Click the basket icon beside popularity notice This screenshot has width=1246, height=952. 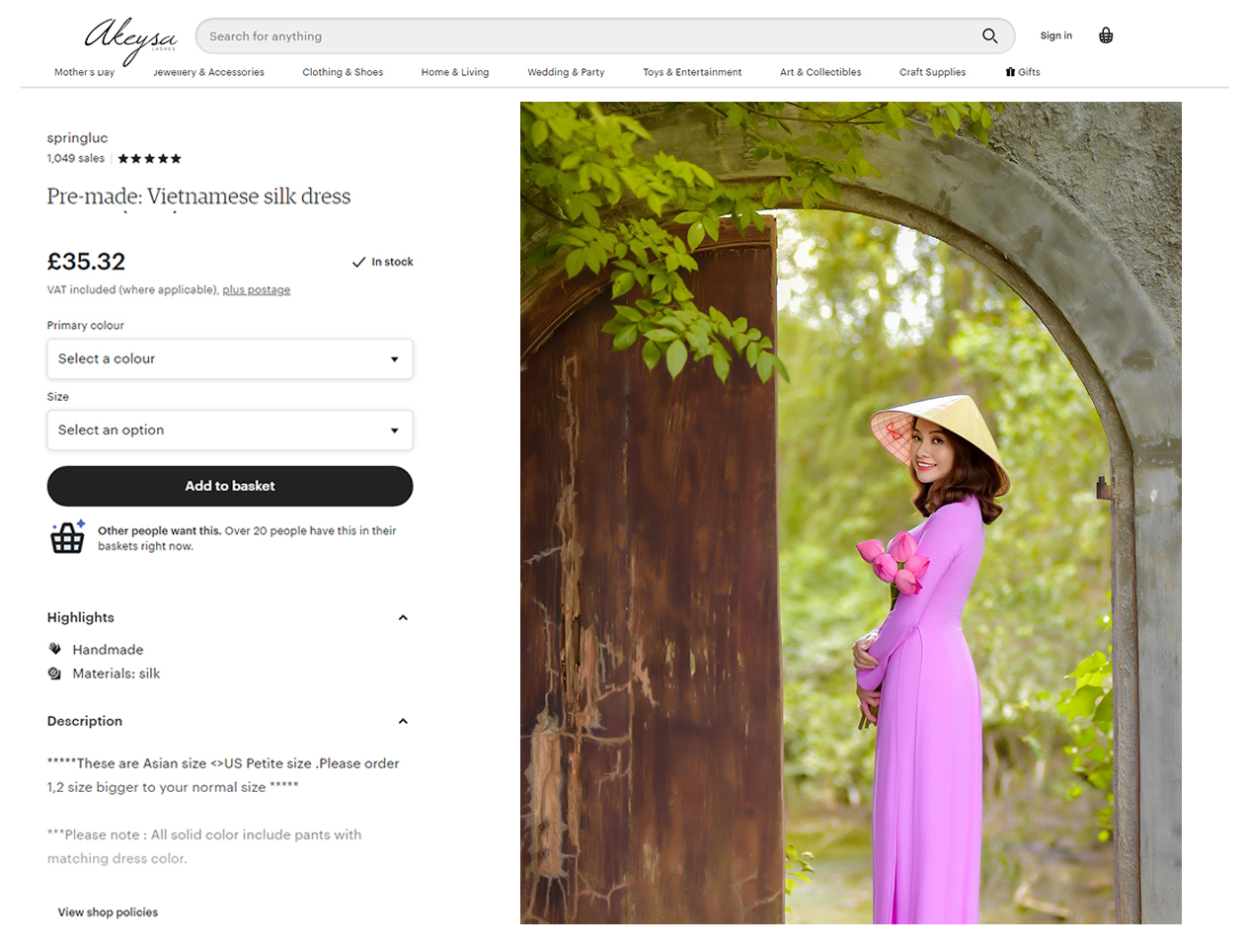point(68,537)
